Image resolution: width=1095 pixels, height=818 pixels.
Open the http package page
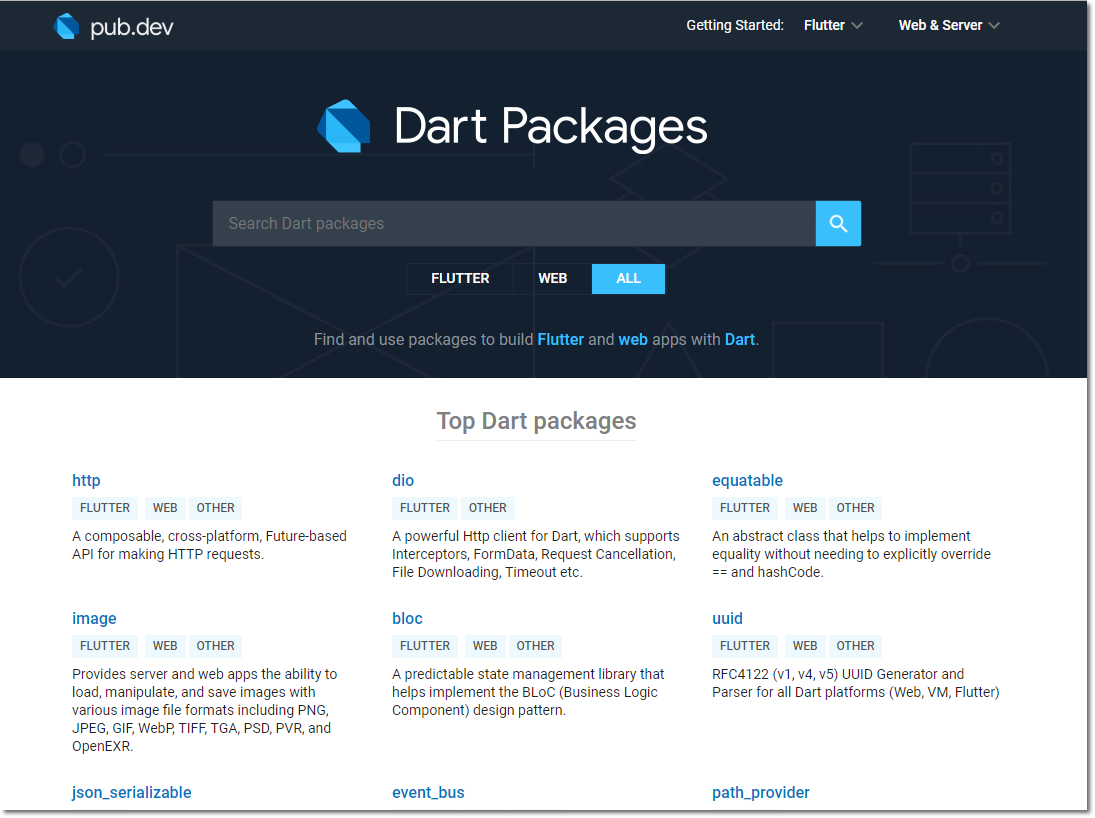pos(86,481)
